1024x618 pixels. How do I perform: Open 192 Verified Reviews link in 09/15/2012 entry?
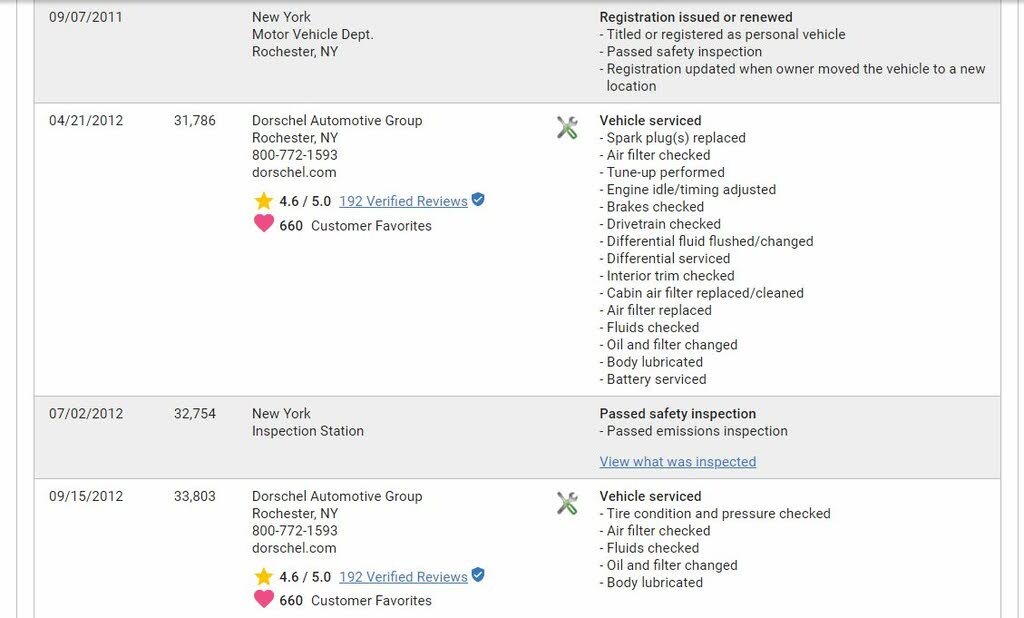tap(404, 577)
